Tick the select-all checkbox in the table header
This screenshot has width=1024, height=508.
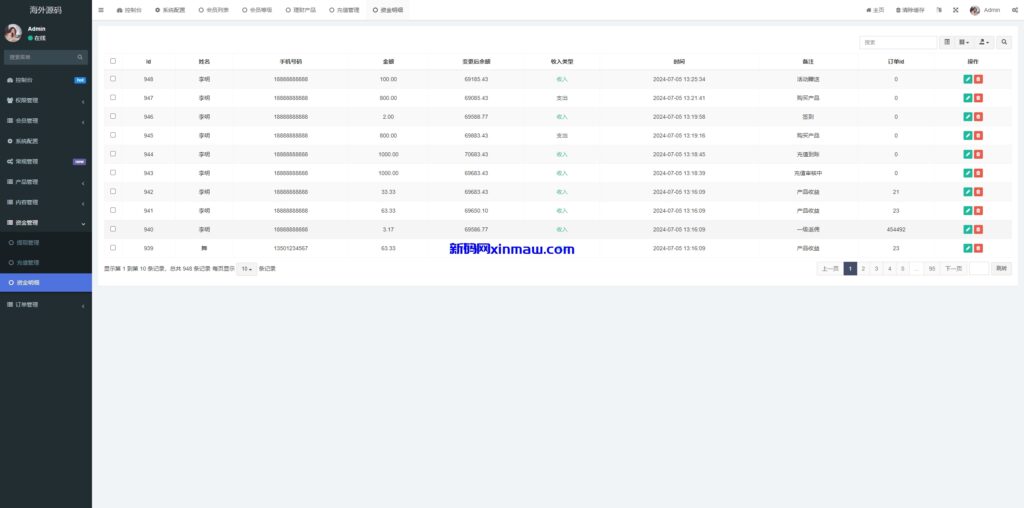[x=113, y=61]
